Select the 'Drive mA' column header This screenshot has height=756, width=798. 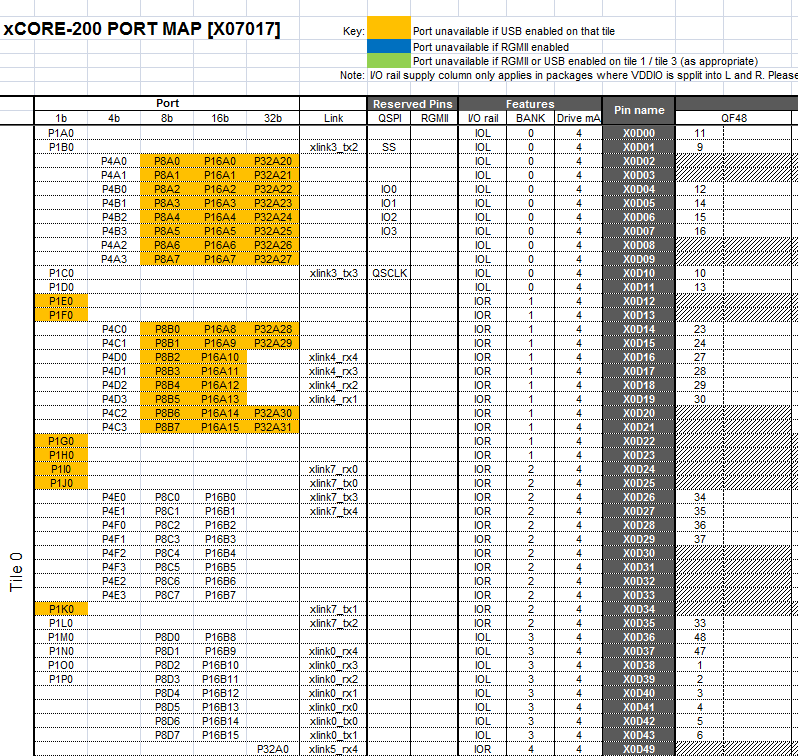578,118
